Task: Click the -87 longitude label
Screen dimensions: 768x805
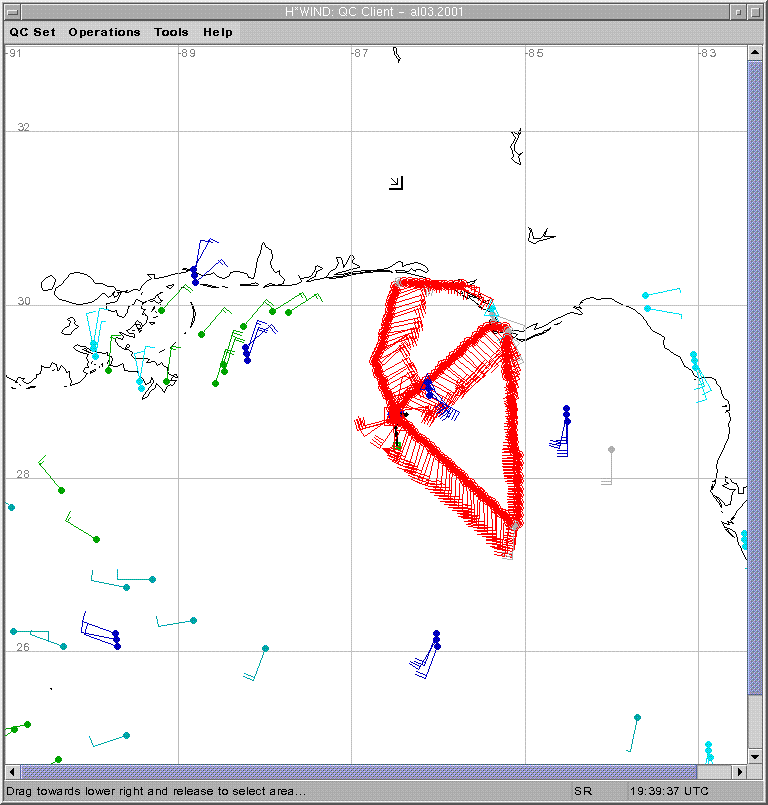Action: (360, 53)
